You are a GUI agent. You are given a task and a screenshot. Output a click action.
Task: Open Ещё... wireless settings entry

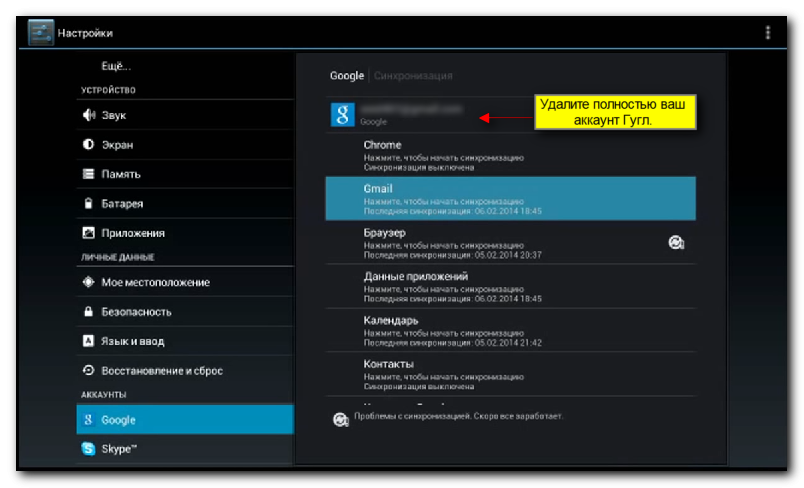[x=185, y=66]
